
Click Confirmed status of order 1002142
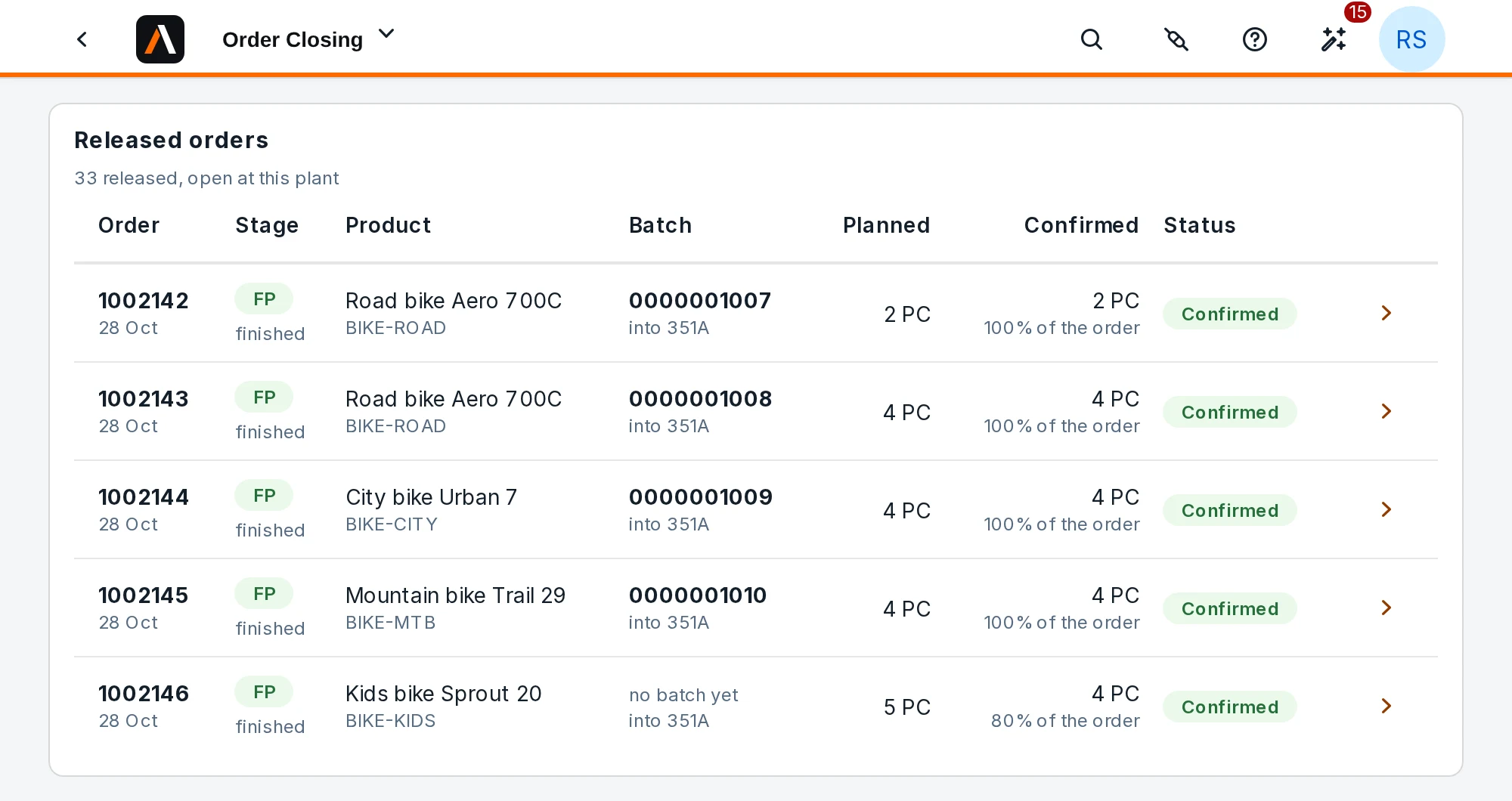(x=1230, y=314)
